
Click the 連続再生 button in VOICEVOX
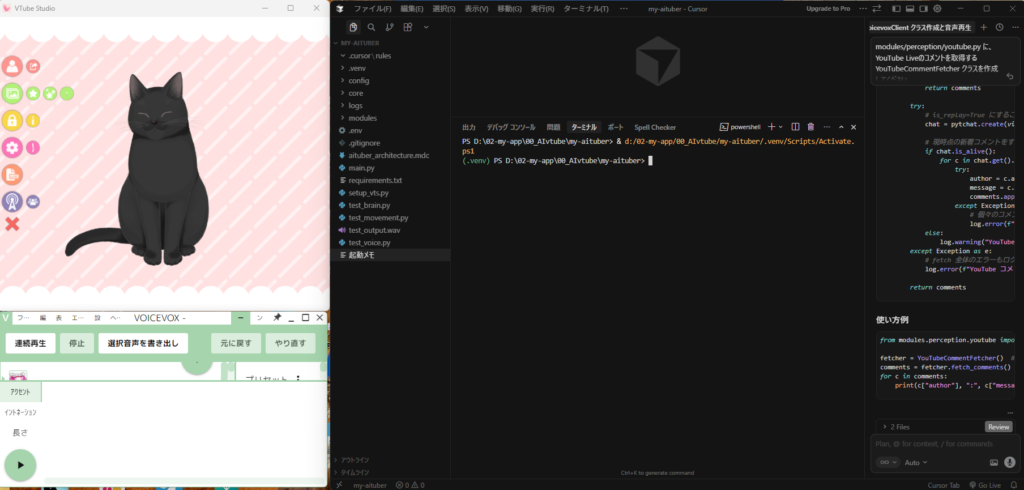tap(36, 343)
